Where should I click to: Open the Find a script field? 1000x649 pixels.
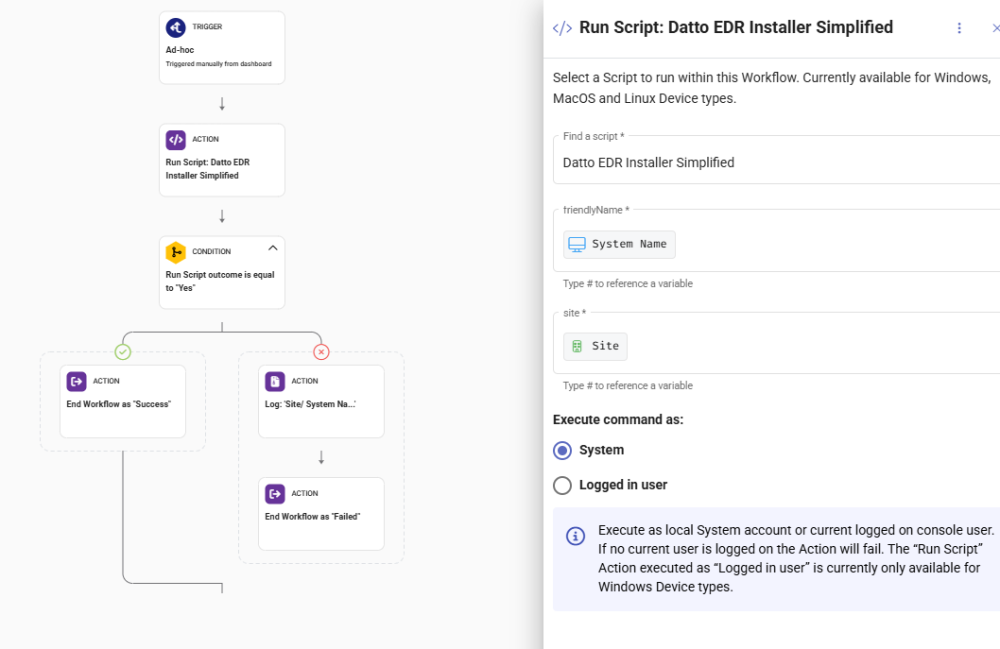[x=776, y=160]
